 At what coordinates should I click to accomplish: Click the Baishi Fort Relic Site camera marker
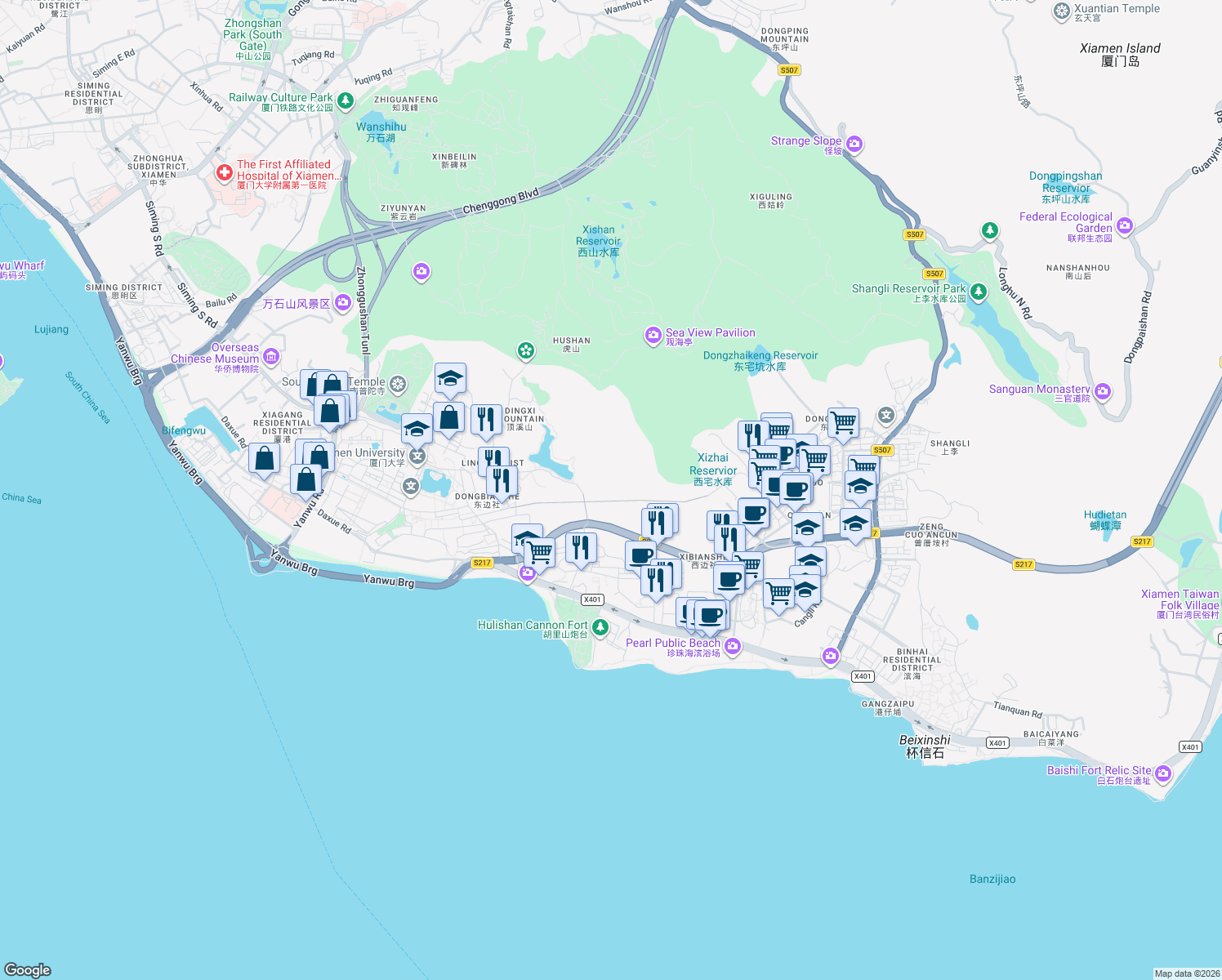coord(1163,774)
